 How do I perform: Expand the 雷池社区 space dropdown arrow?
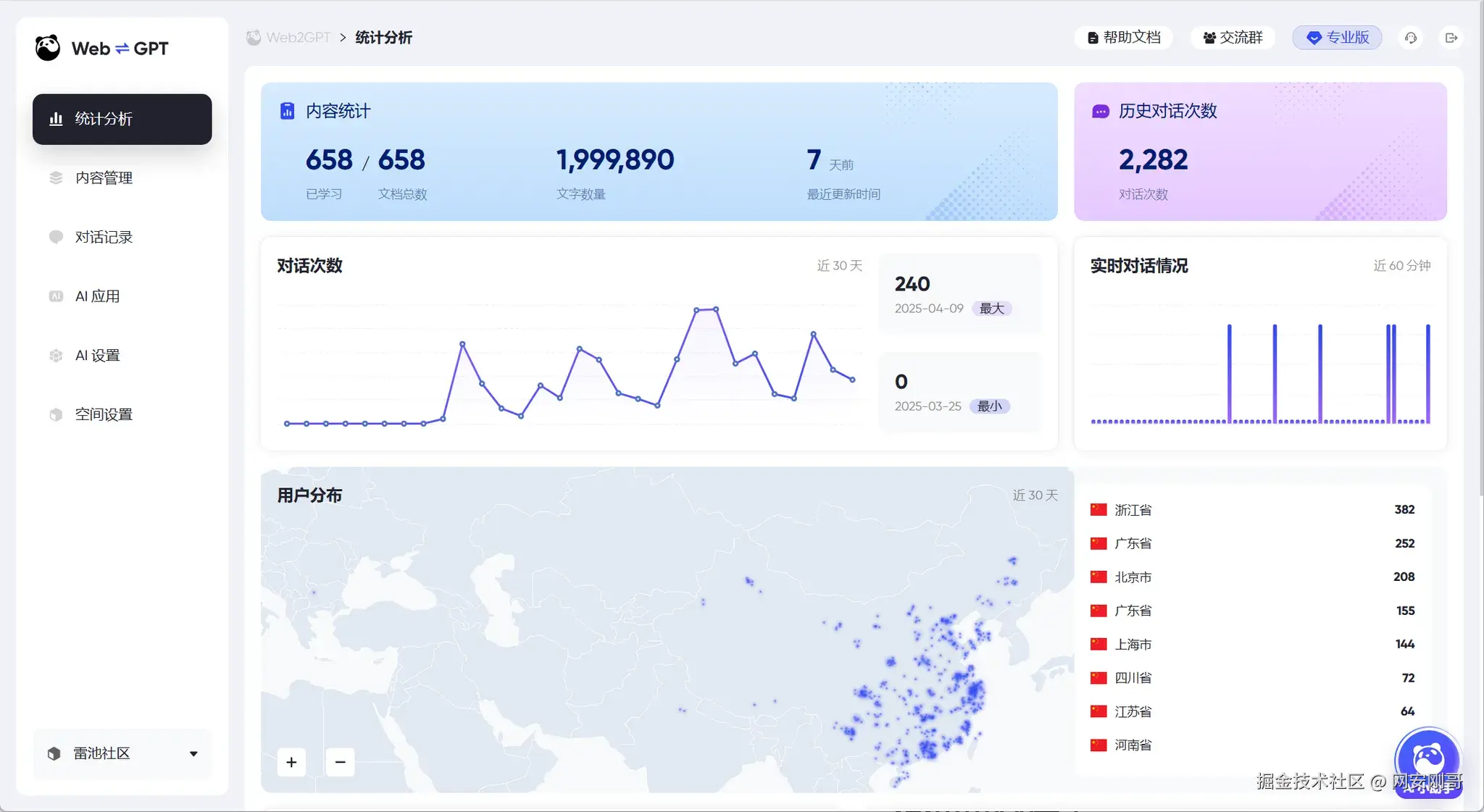point(193,753)
